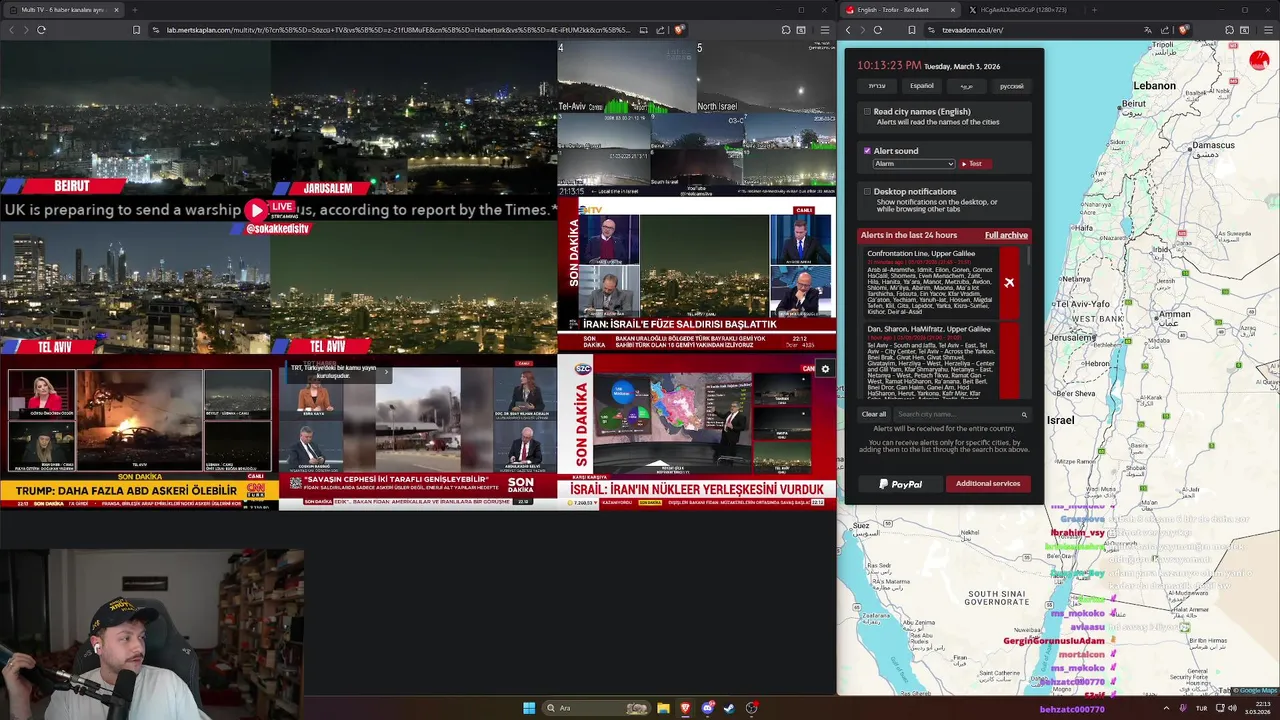Switch Red Alert site to Hebrew (עברית)
Viewport: 1280px width, 720px height.
click(x=877, y=86)
